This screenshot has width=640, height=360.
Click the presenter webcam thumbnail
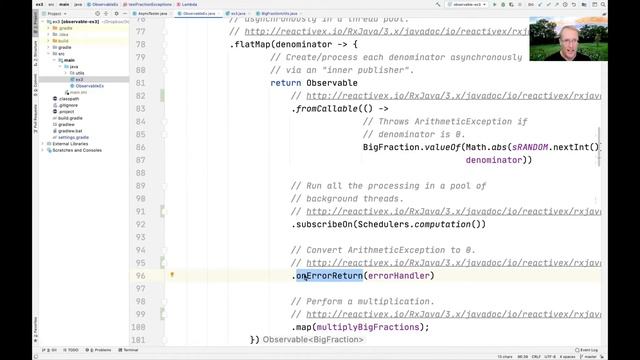(568, 39)
